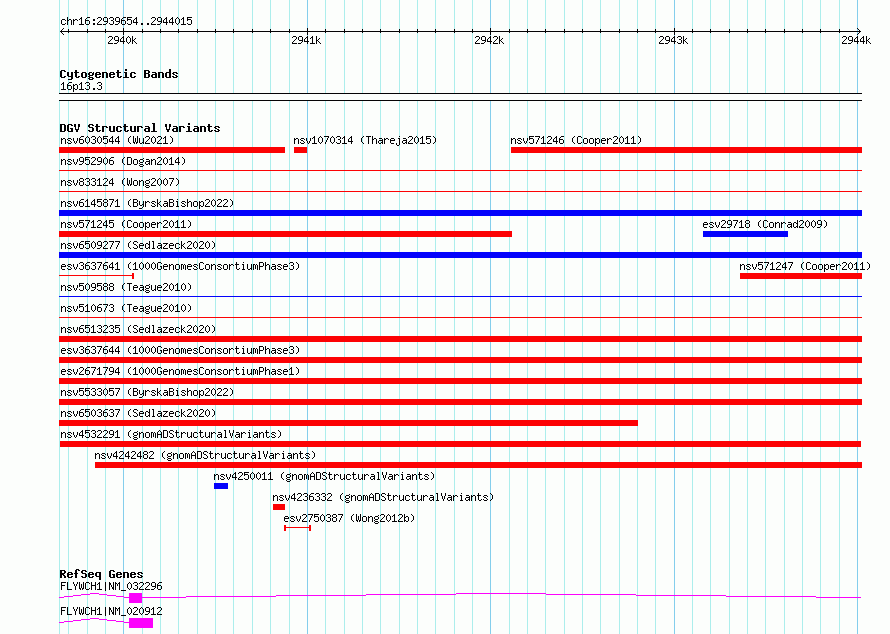Screen dimensions: 890x634
Task: Select the red bar under nsv571247
Action: coord(801,276)
